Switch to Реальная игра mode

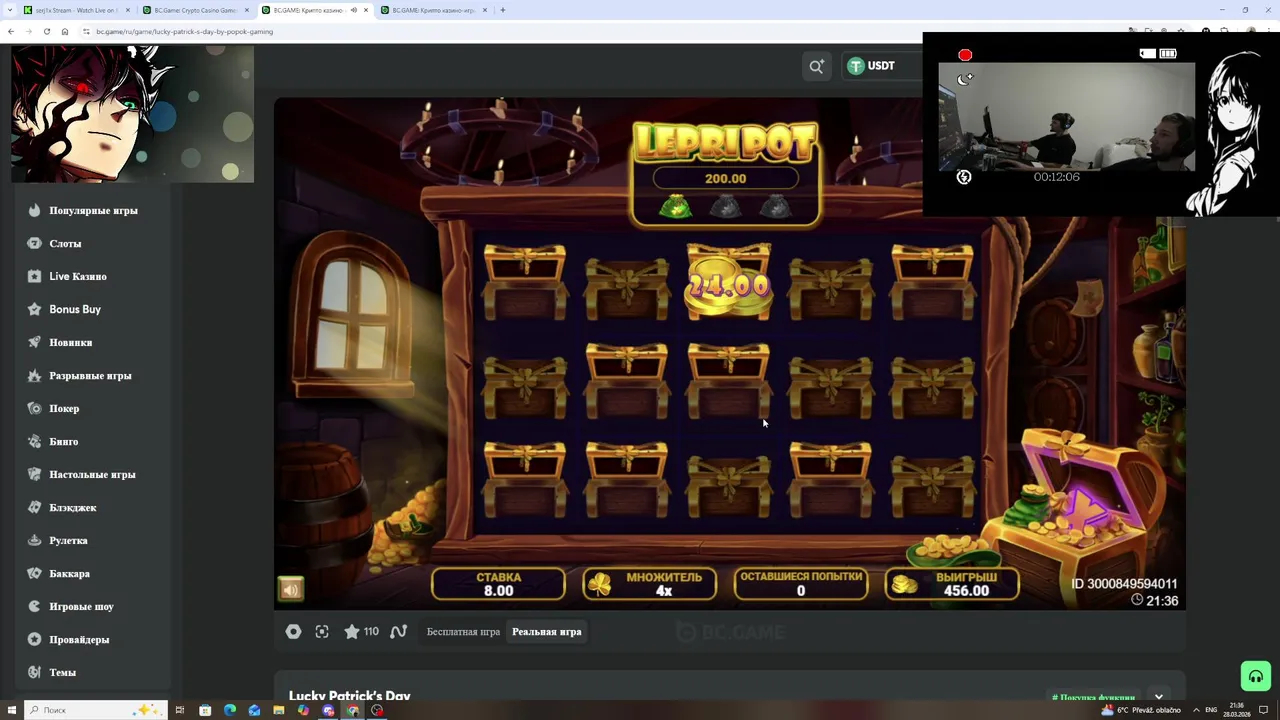point(547,632)
